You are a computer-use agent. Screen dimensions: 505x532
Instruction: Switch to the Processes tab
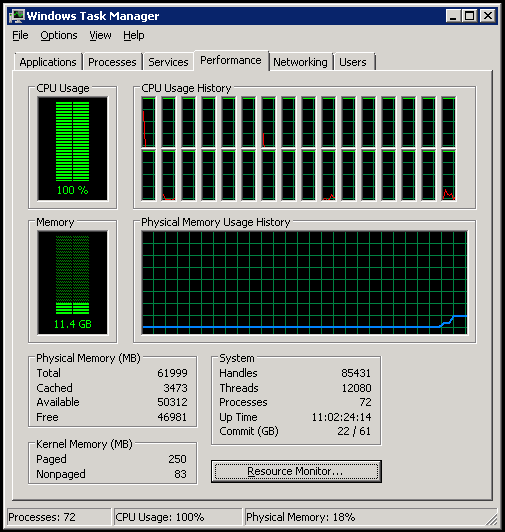112,62
